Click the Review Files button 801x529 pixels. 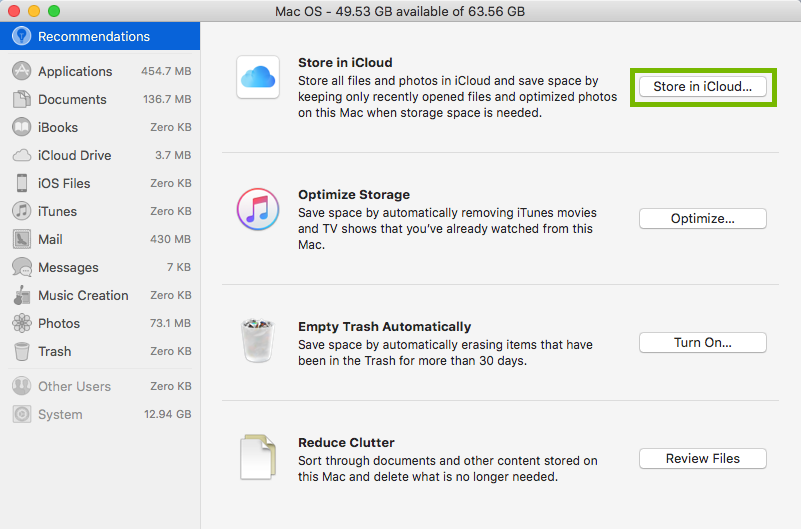(702, 459)
